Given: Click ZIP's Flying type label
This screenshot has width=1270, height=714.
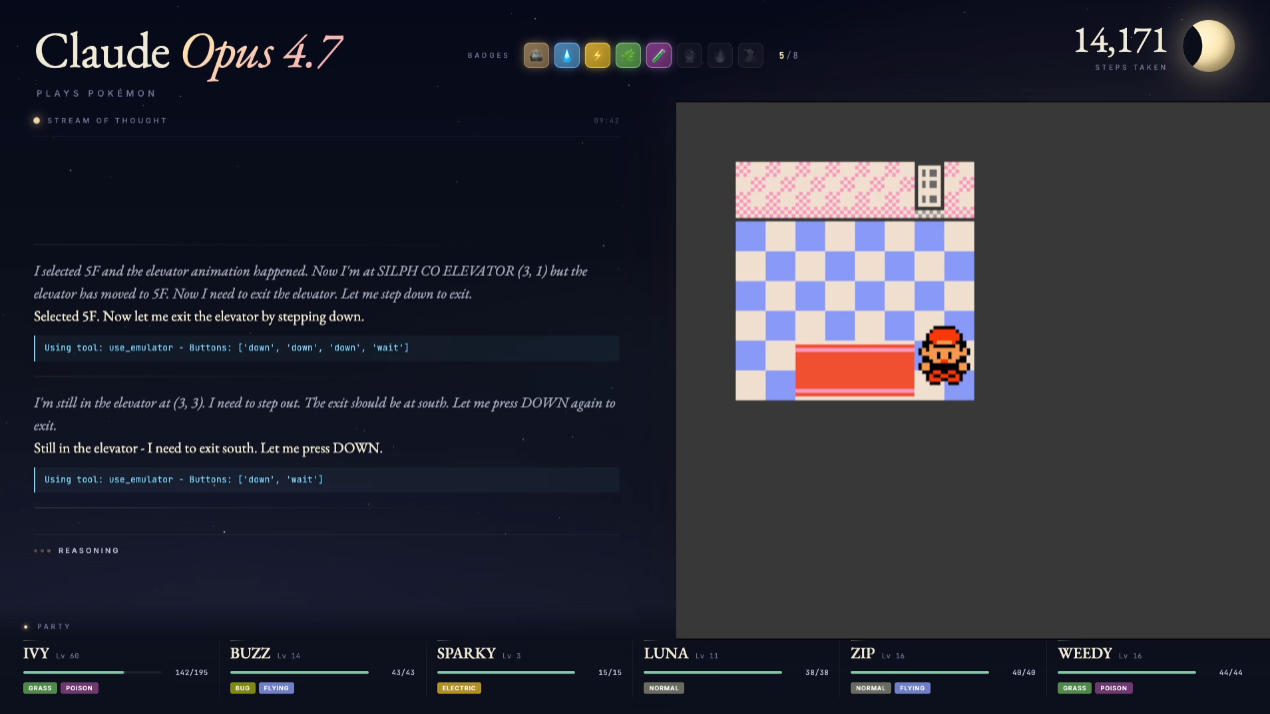Looking at the screenshot, I should click(x=912, y=688).
